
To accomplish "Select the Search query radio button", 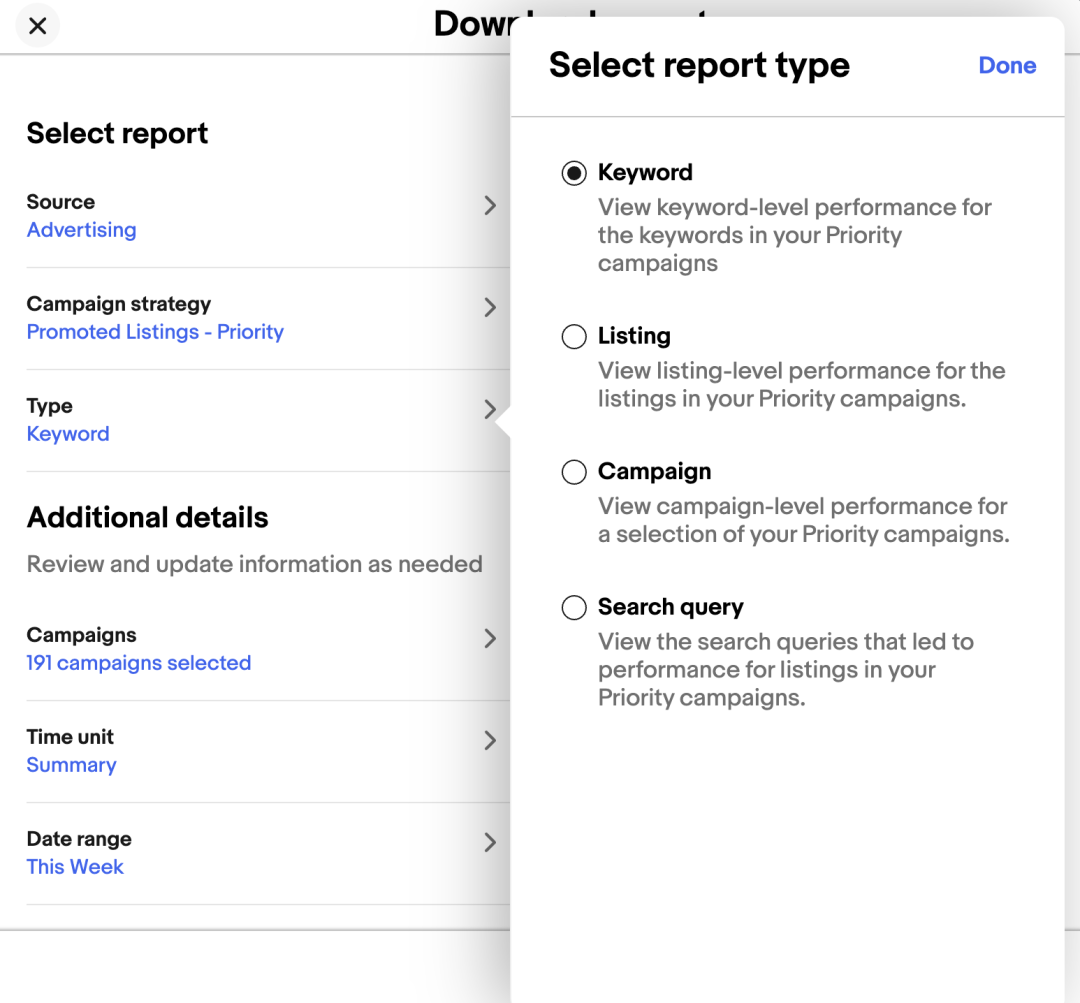I will [574, 608].
